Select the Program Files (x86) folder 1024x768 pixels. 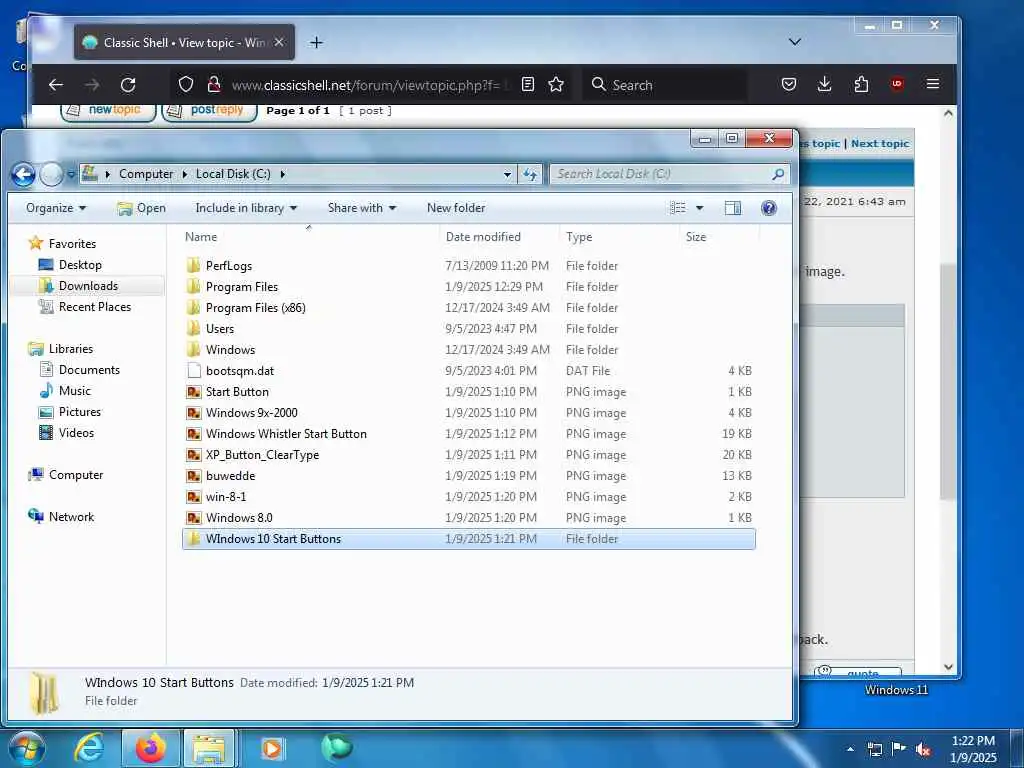(469, 308)
